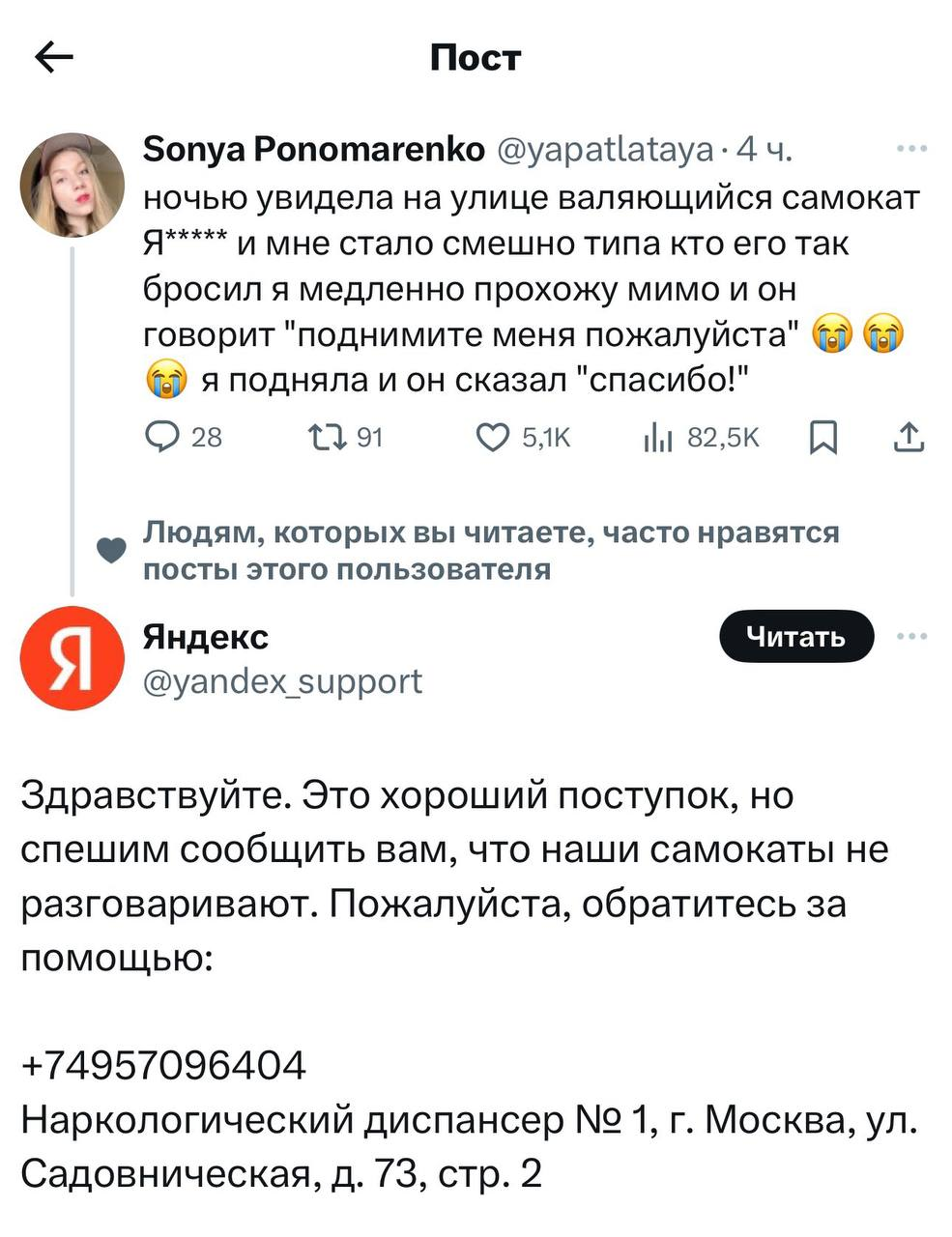Click the Яндекс account name
952x1237 pixels.
pos(206,637)
